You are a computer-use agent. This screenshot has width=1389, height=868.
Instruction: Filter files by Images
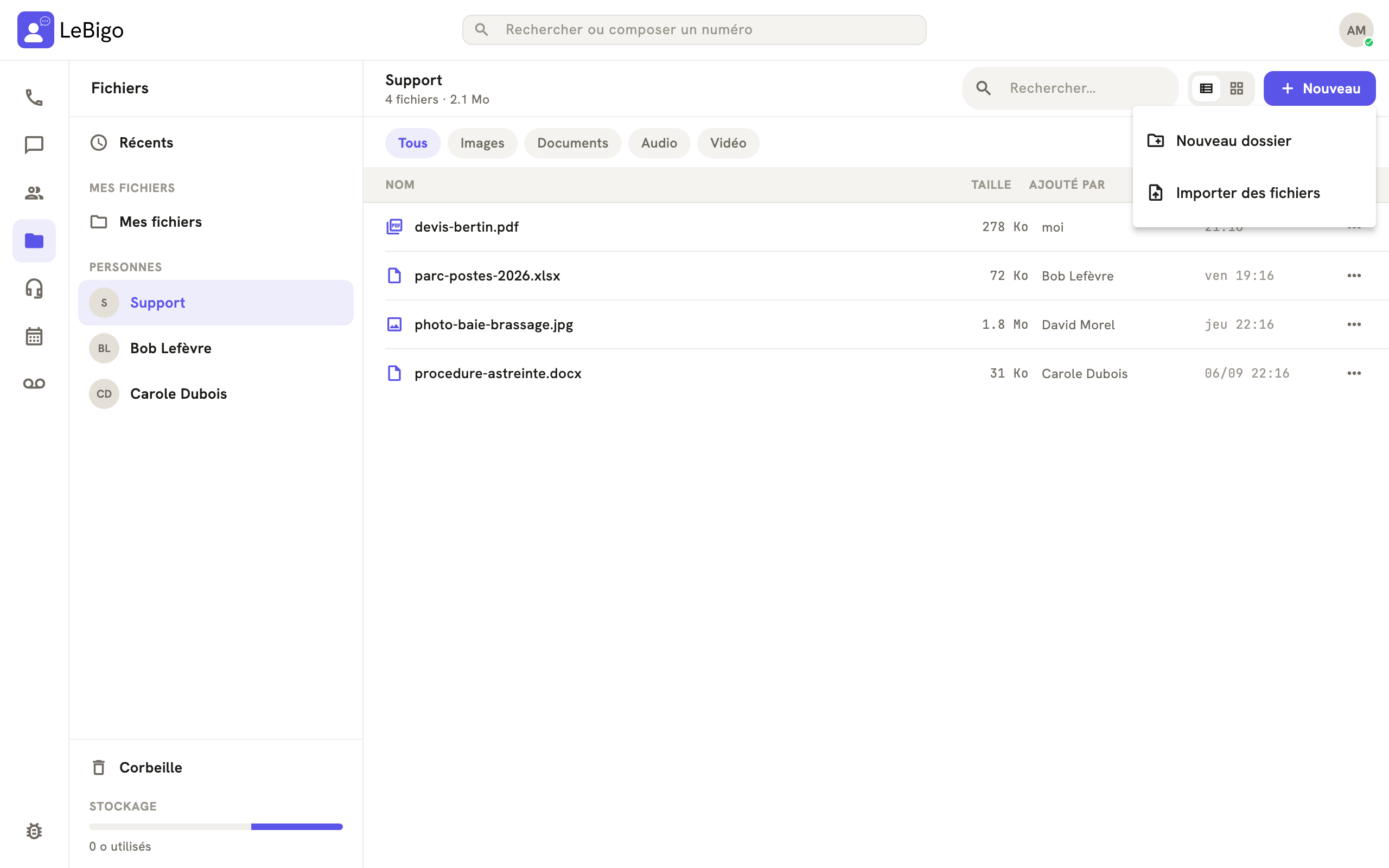[x=482, y=143]
